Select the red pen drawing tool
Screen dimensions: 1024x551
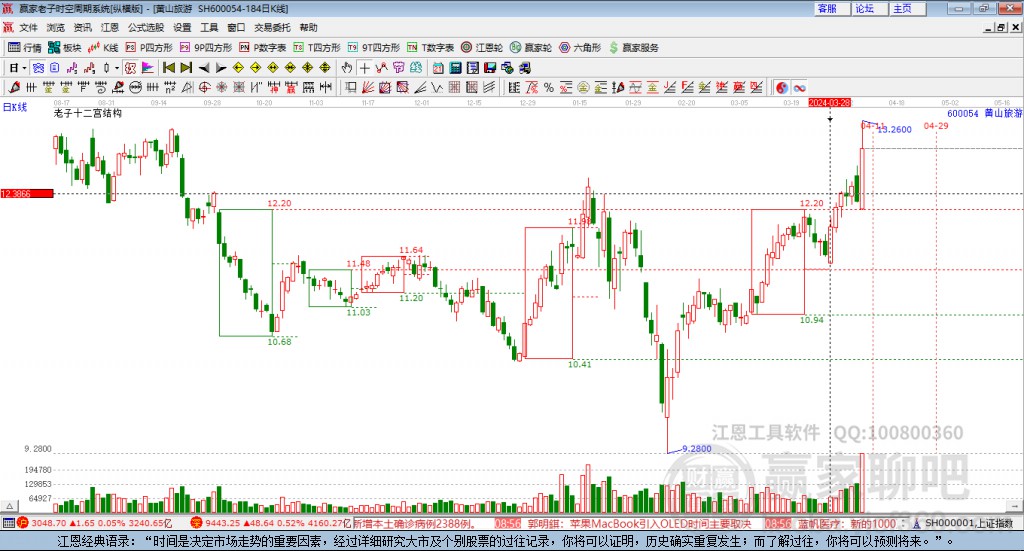(x=14, y=87)
